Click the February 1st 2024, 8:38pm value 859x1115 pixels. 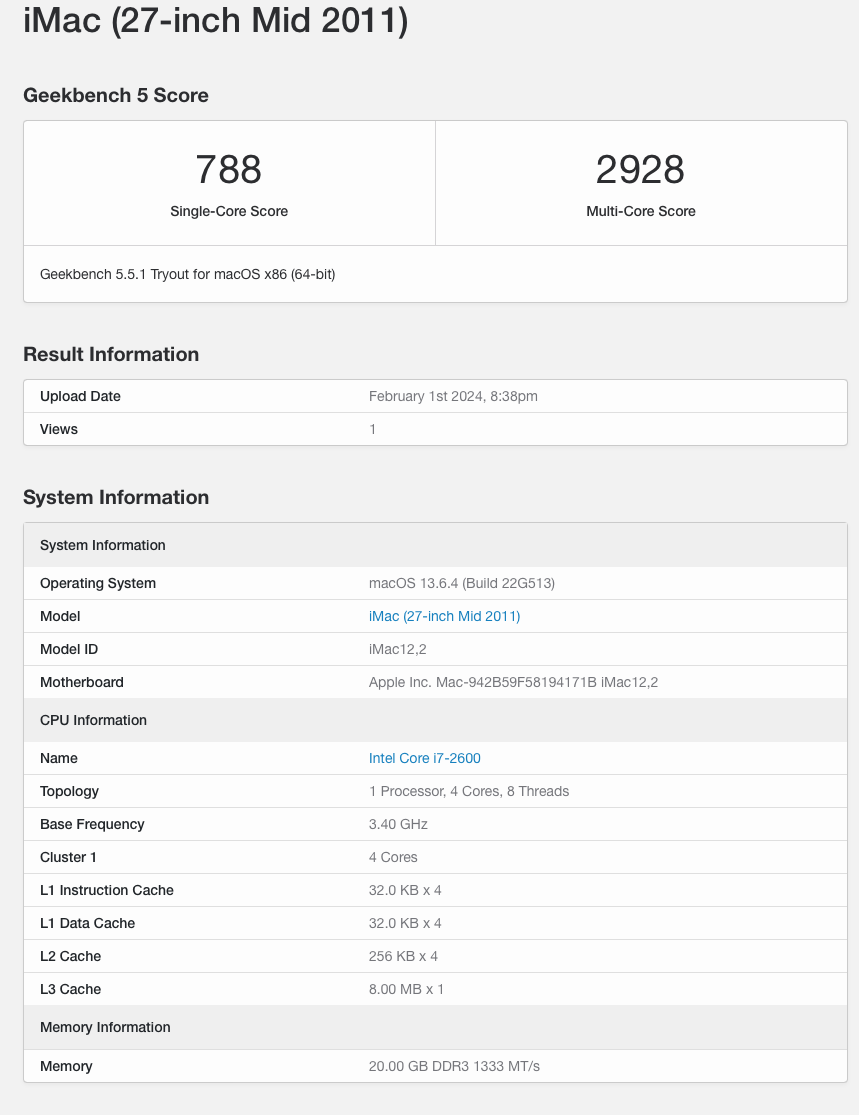tap(453, 396)
